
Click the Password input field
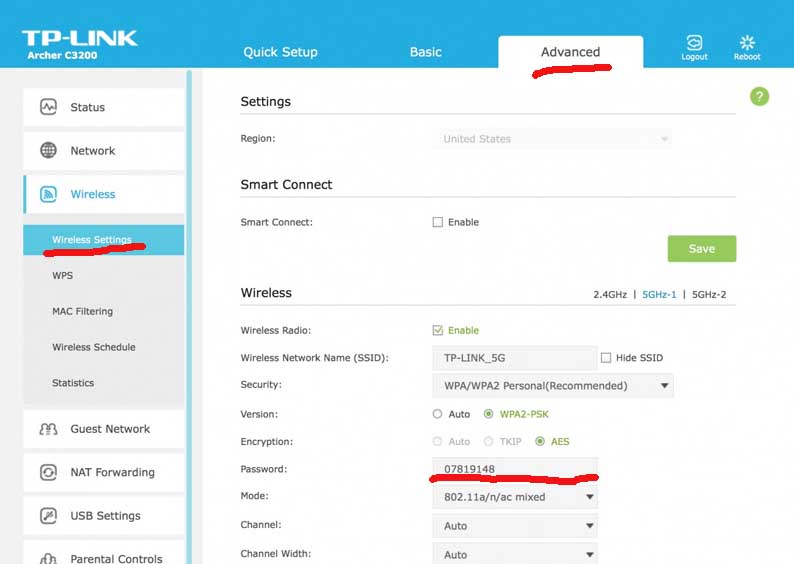click(515, 469)
